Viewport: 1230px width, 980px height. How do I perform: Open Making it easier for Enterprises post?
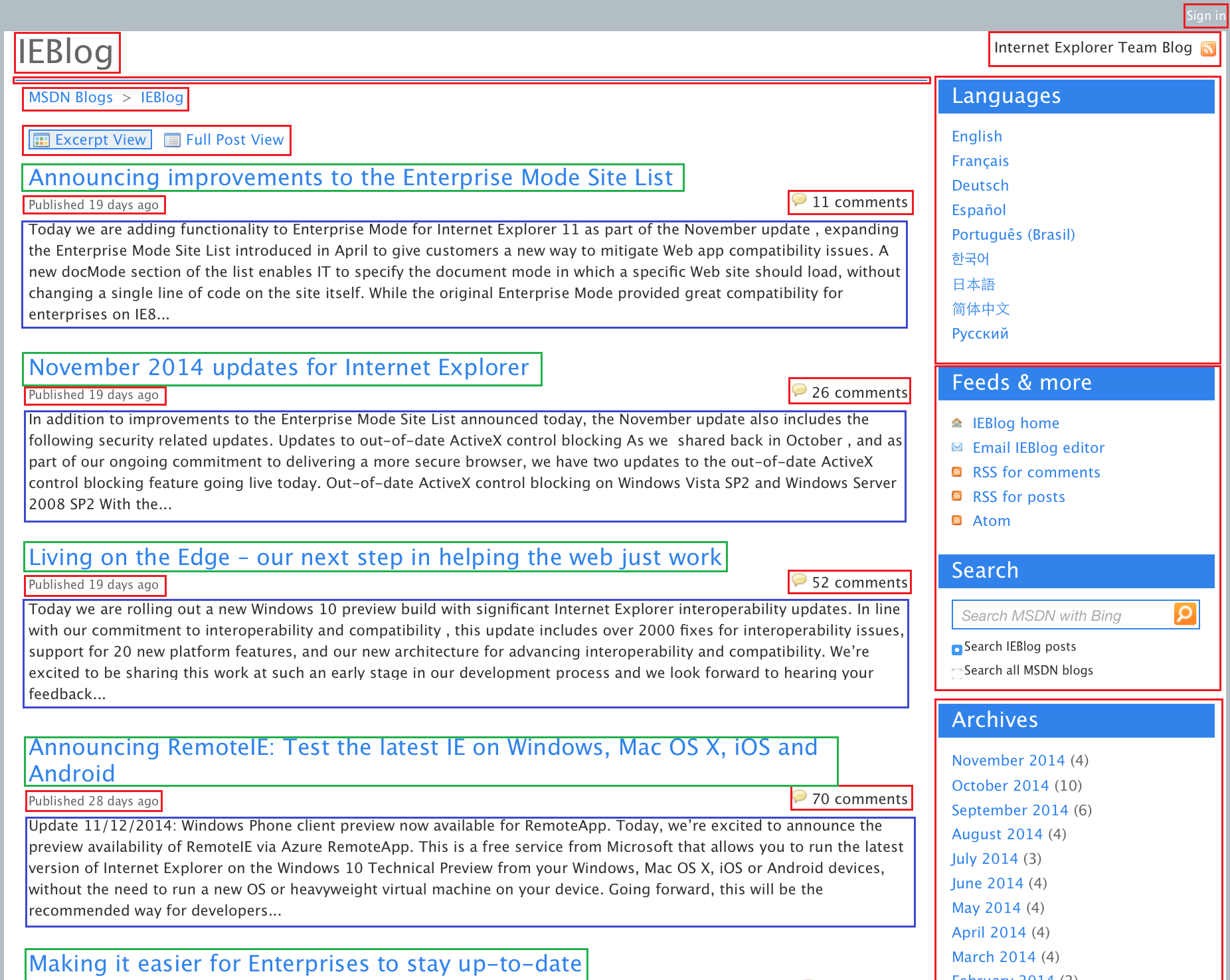pos(306,964)
